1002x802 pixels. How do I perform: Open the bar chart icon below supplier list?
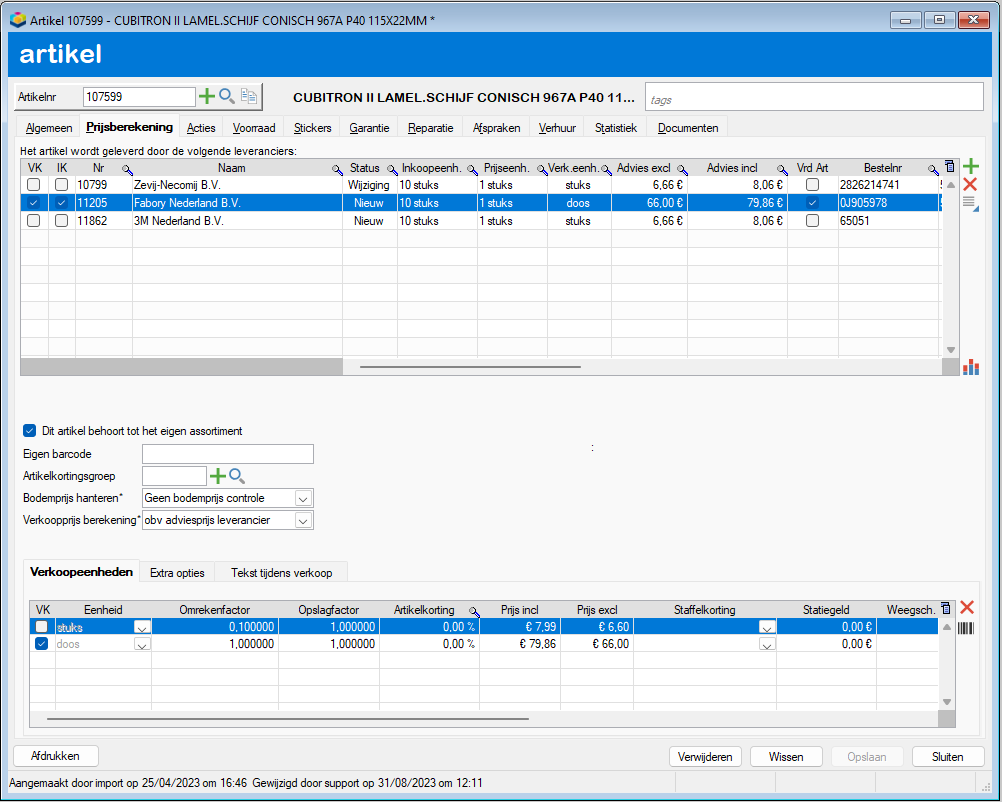click(x=971, y=367)
